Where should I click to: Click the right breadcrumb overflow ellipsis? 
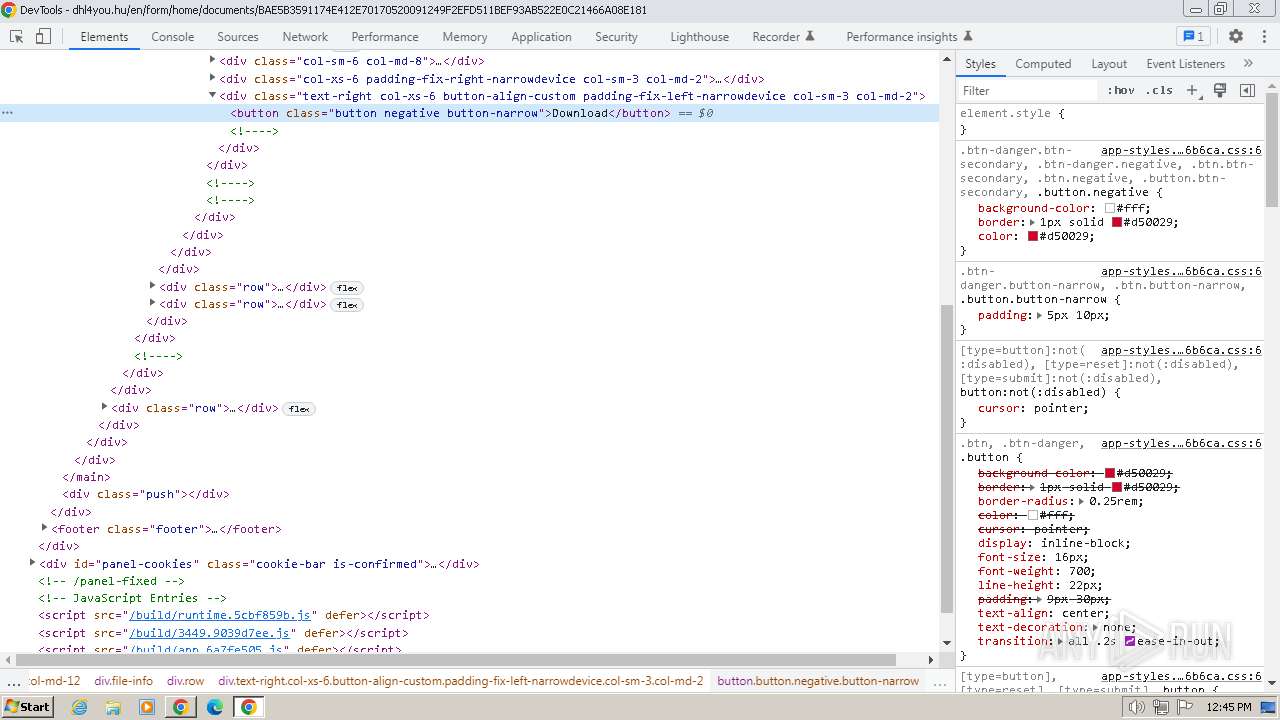pos(939,681)
